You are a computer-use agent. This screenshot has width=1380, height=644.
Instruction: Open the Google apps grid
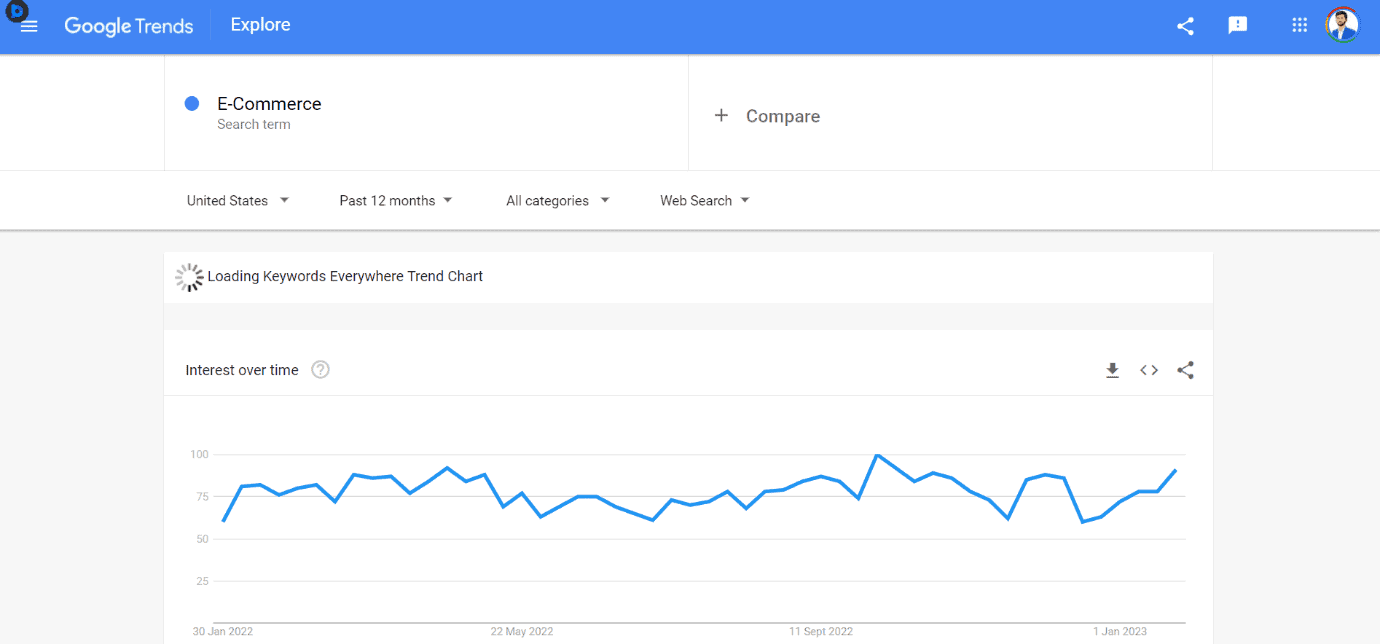pos(1299,25)
